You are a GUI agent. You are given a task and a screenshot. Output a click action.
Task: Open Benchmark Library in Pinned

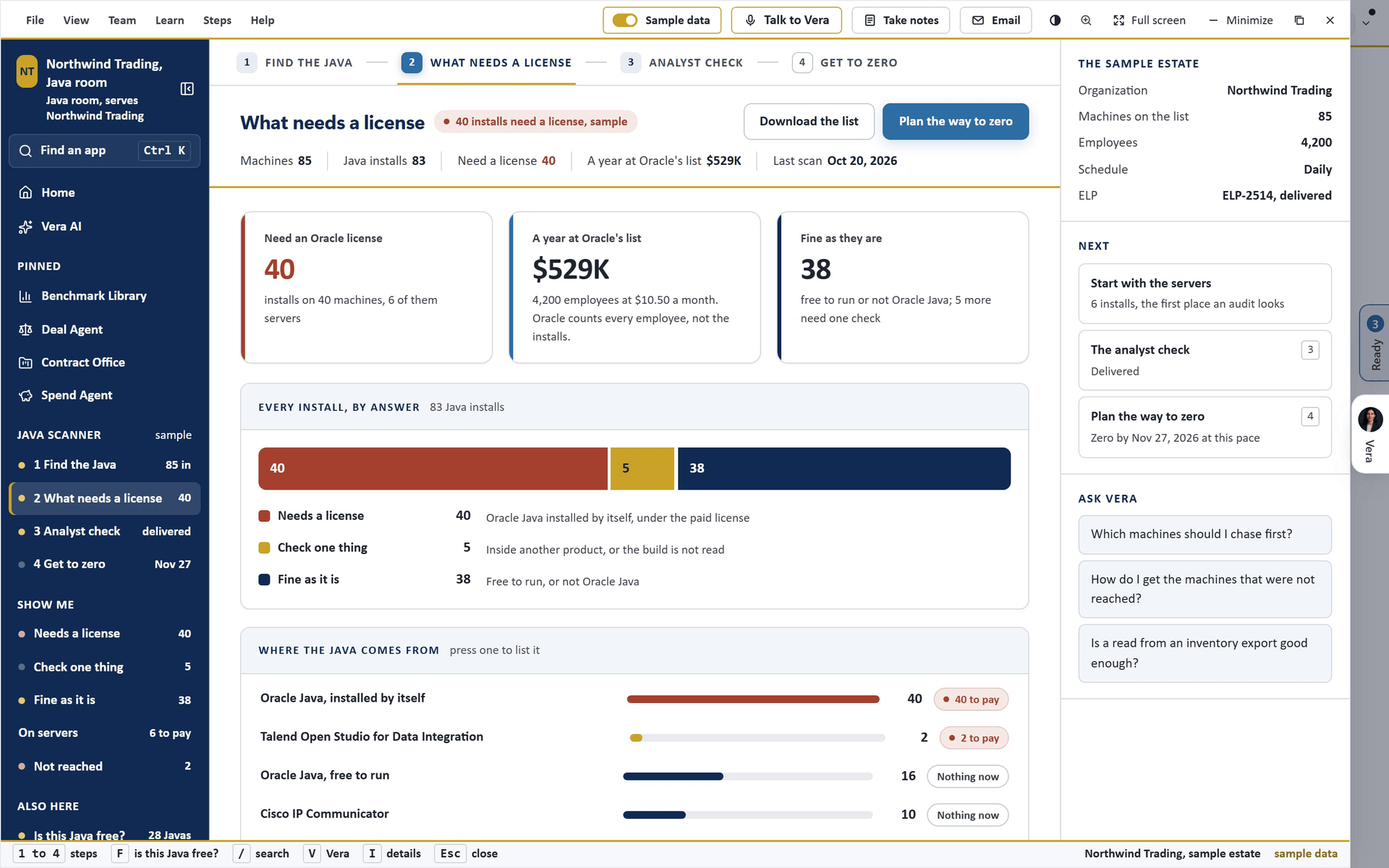coord(105,296)
